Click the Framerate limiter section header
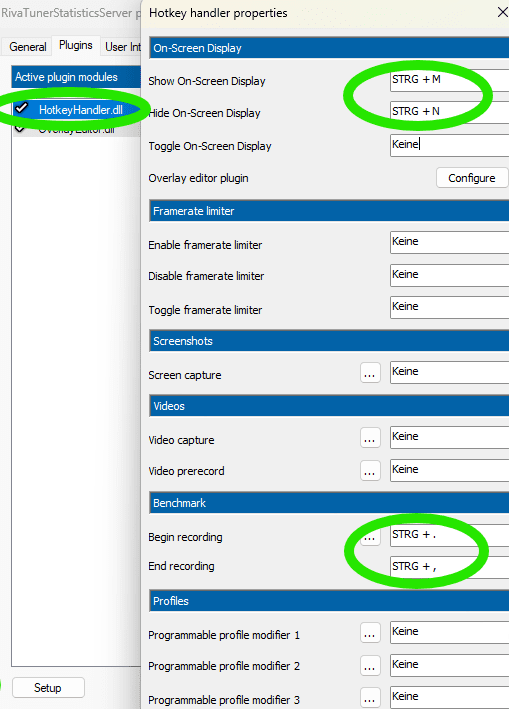The image size is (509, 709). 329,211
